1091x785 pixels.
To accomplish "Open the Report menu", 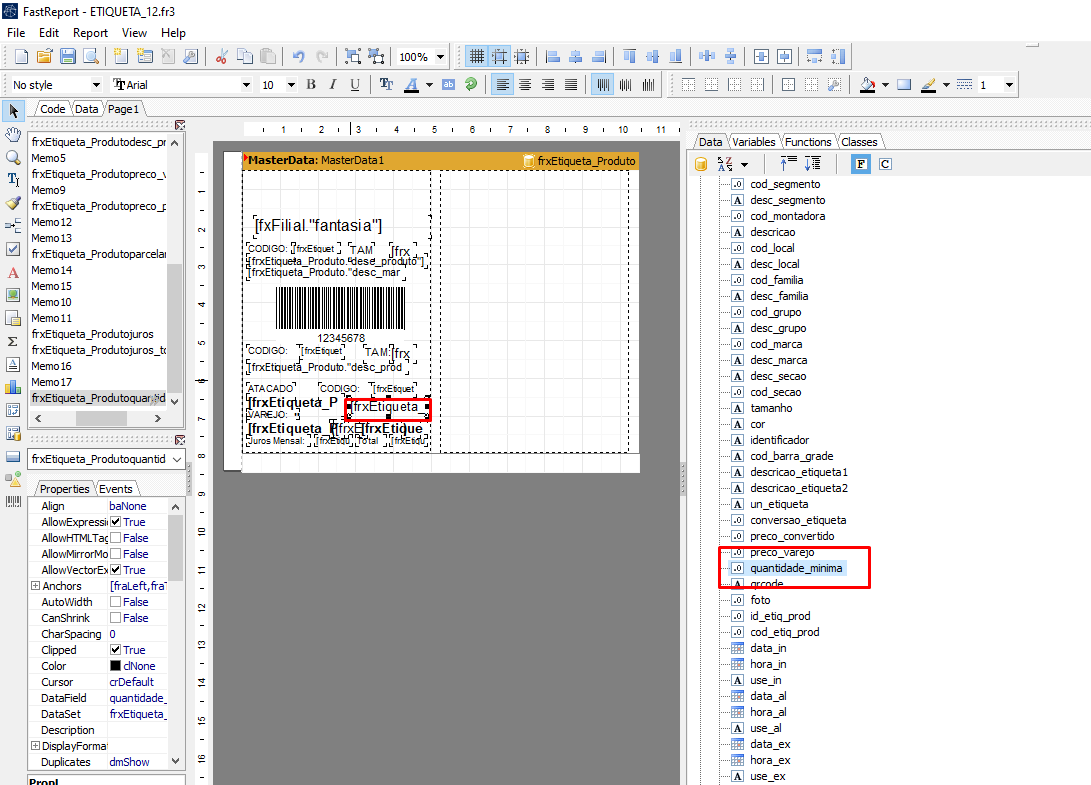I will (x=90, y=33).
